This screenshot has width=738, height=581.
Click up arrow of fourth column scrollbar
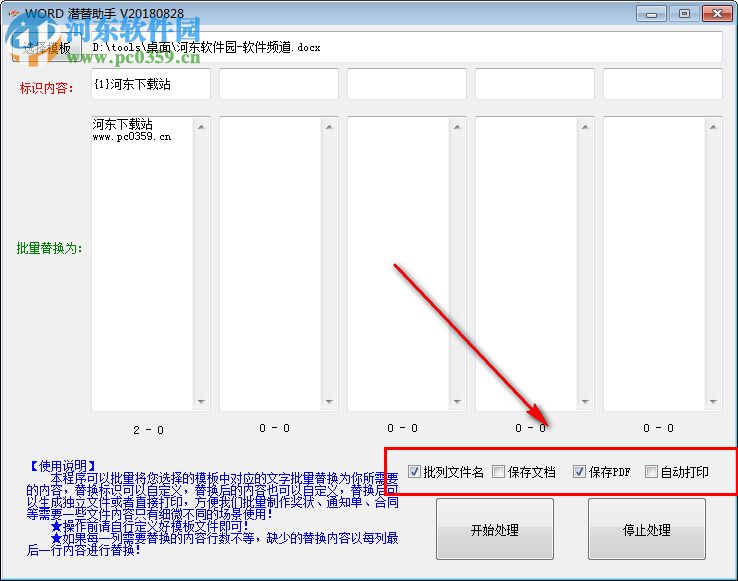[586, 127]
